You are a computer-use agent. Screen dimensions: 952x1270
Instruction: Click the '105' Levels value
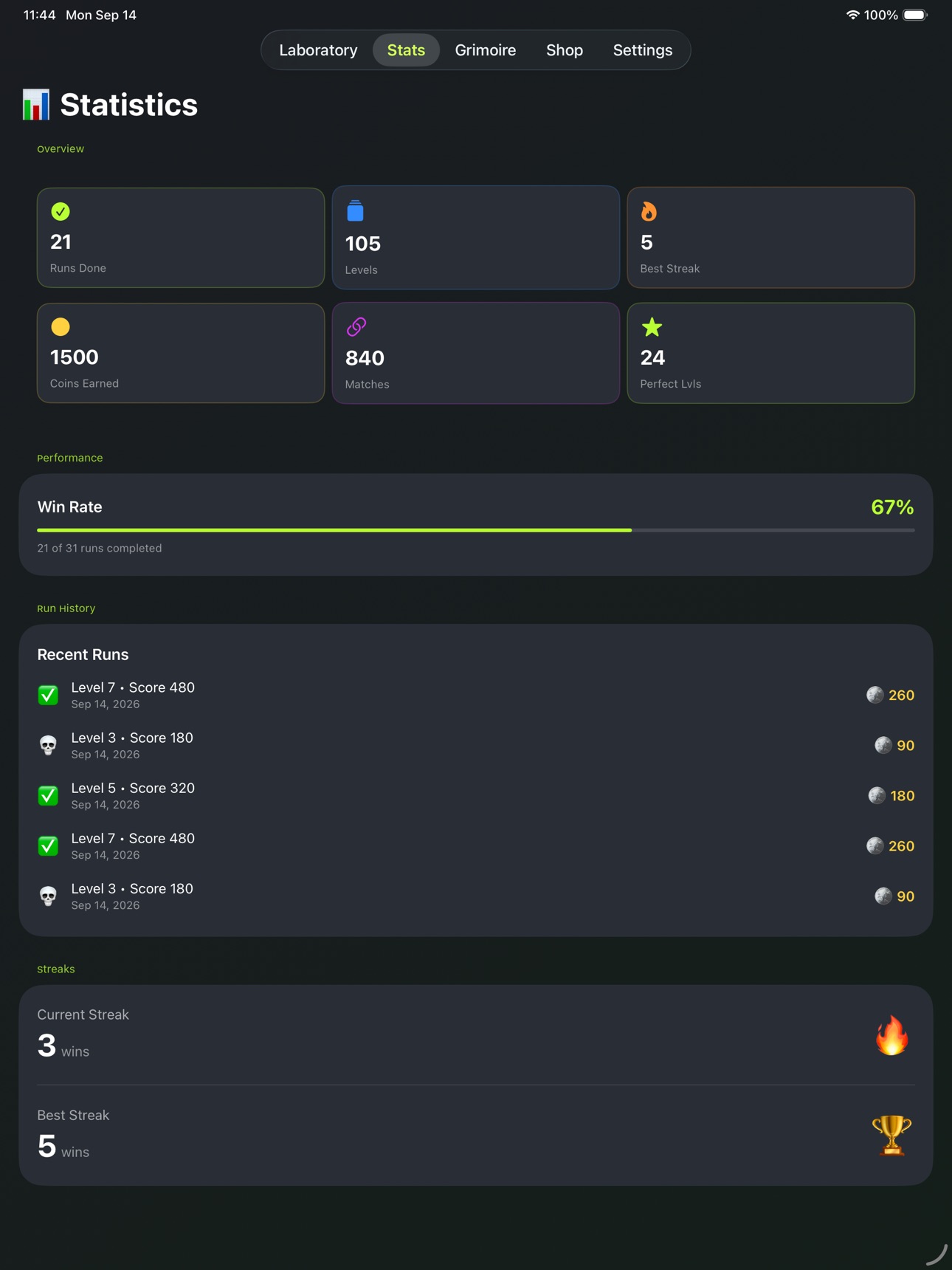point(363,244)
